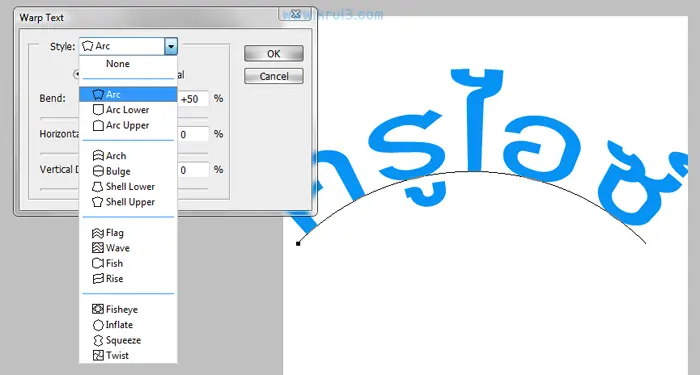Viewport: 700px width, 375px height.
Task: Pick the Rise warp icon
Action: coord(98,279)
